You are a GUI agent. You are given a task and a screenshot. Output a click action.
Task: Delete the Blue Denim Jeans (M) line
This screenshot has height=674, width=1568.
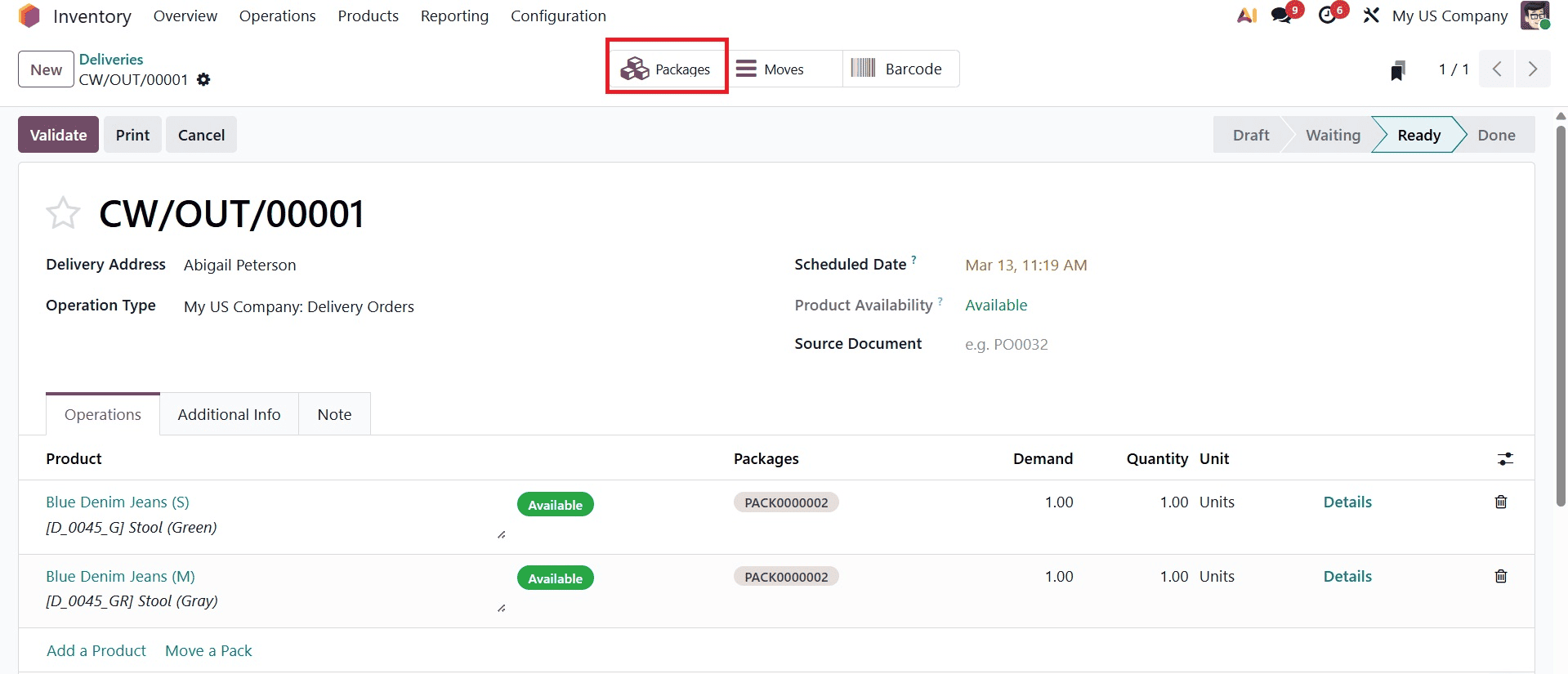pos(1501,576)
